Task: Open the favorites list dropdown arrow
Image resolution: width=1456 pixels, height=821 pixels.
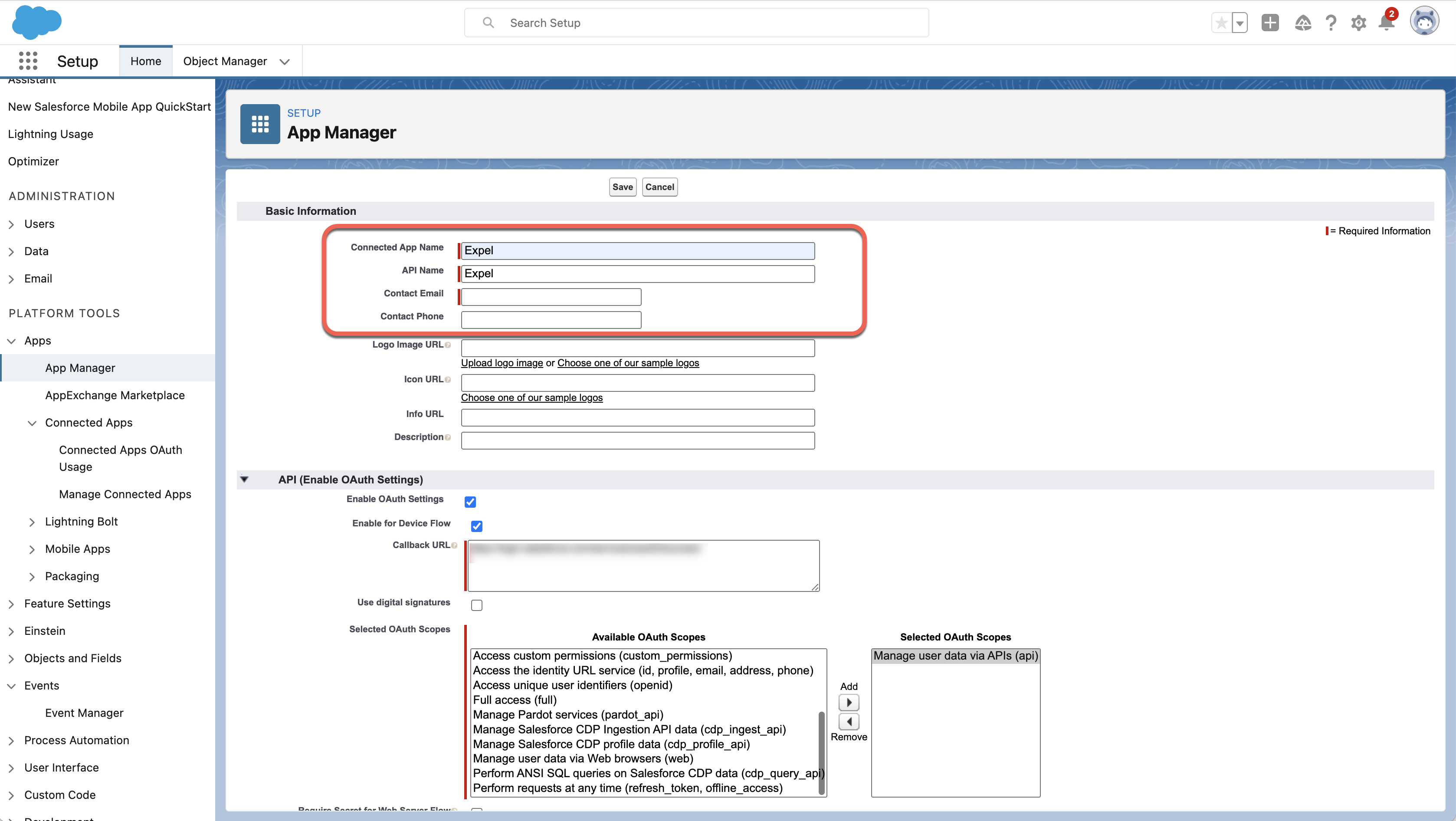Action: click(x=1239, y=23)
